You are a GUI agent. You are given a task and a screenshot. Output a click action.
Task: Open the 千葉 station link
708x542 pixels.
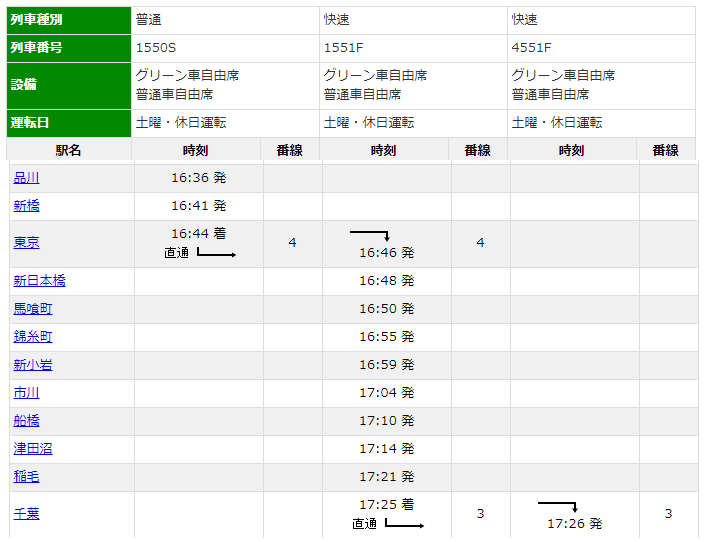(x=26, y=514)
